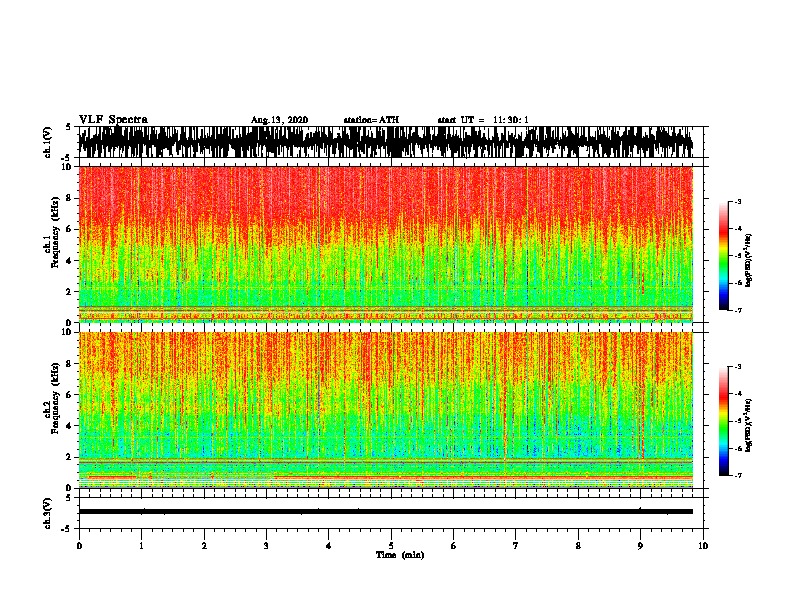The image size is (792, 612).
Task: Click the time axis tick label "5"
Action: [391, 546]
